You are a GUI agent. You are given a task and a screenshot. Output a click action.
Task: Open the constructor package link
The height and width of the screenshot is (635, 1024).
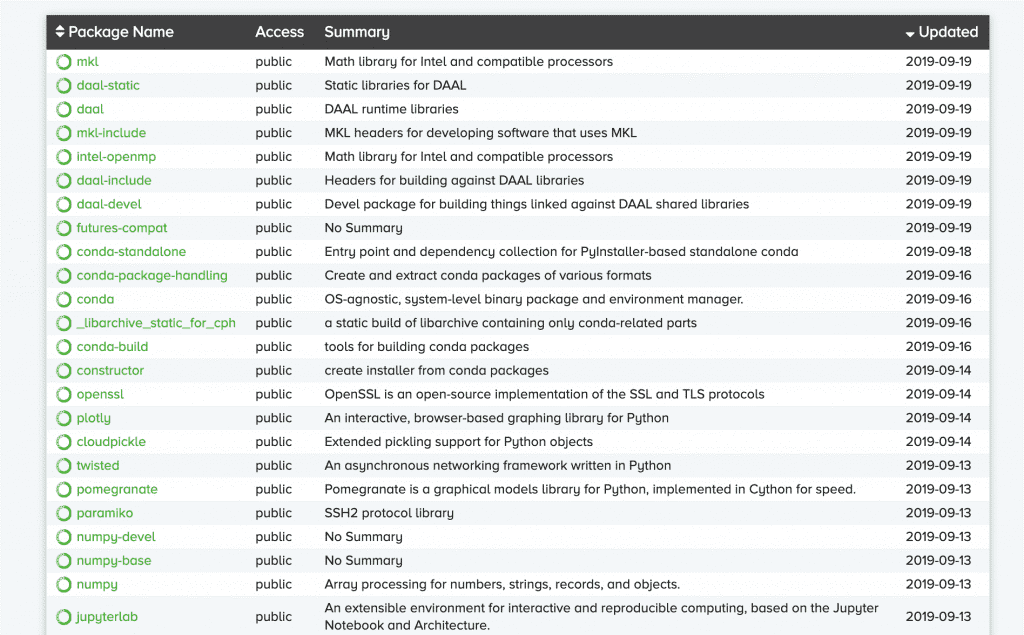pyautogui.click(x=110, y=370)
